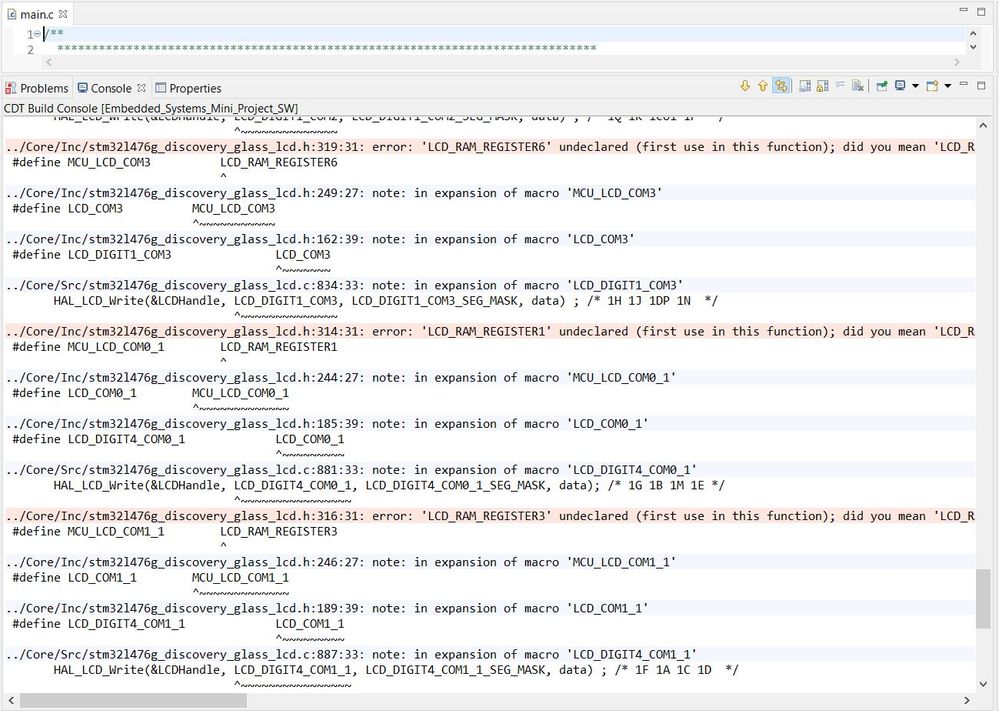The image size is (999, 711).
Task: Maximize the Console view panel
Action: point(981,85)
